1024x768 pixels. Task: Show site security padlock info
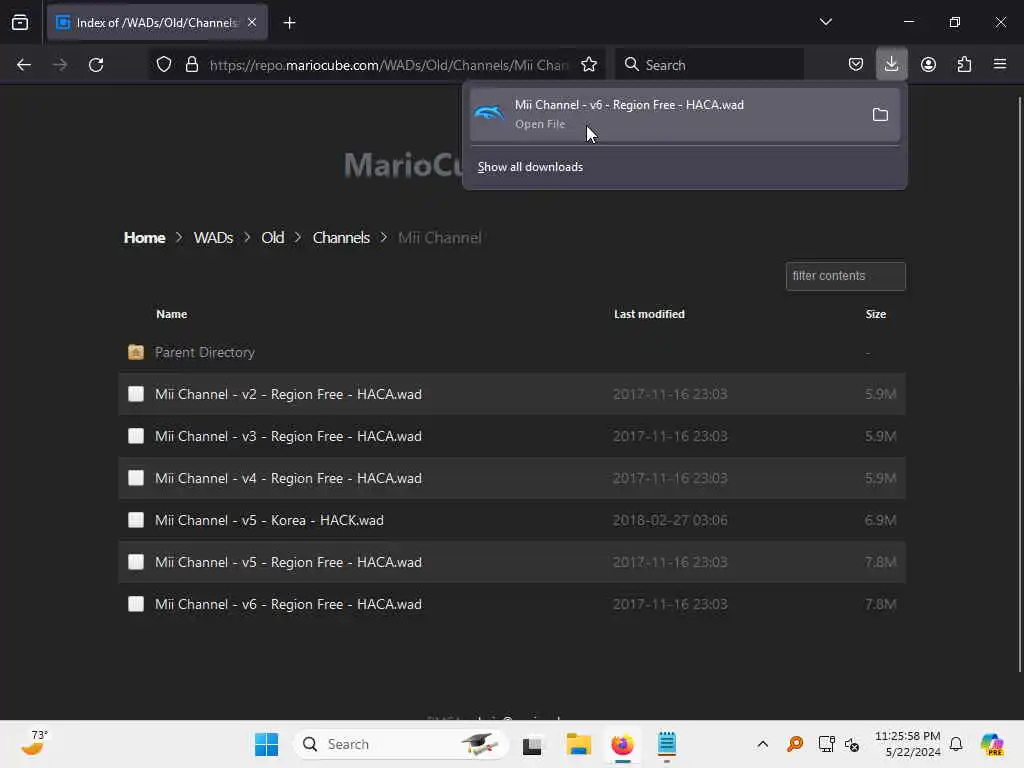[x=191, y=65]
